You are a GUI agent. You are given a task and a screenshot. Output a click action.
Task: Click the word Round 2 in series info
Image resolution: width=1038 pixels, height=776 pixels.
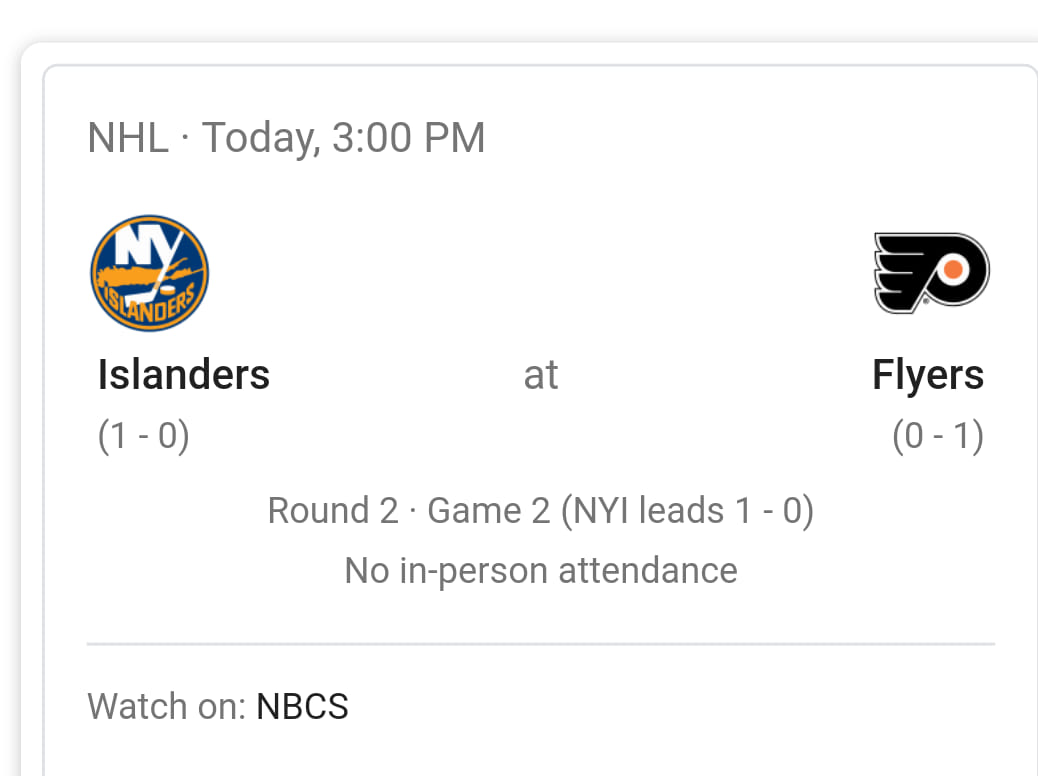(333, 511)
